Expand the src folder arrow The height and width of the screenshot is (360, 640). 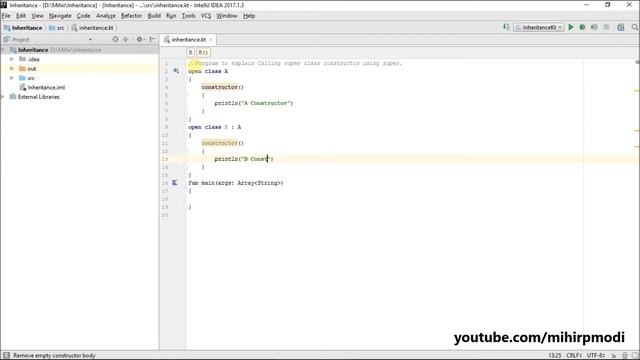(x=12, y=78)
